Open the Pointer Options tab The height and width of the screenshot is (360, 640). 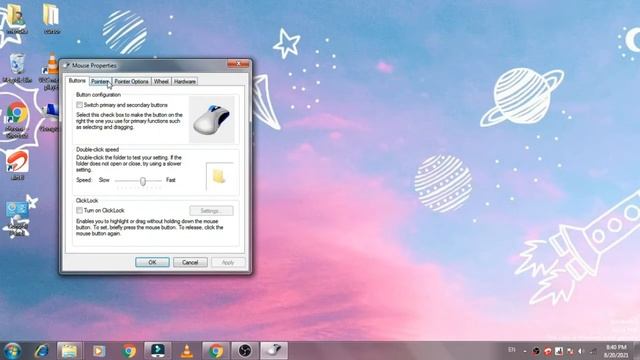(131, 82)
